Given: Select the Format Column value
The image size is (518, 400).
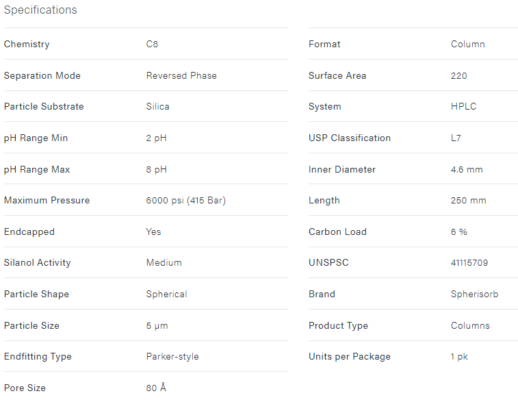Looking at the screenshot, I should pyautogui.click(x=468, y=44).
